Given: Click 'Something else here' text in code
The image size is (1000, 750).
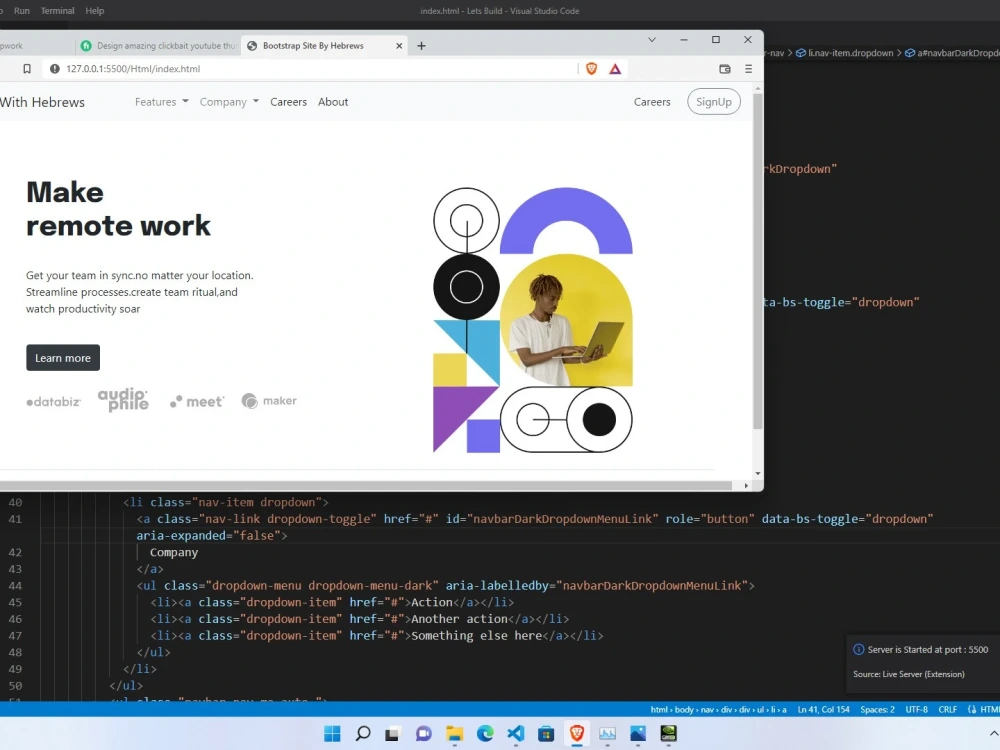Looking at the screenshot, I should pyautogui.click(x=476, y=635).
